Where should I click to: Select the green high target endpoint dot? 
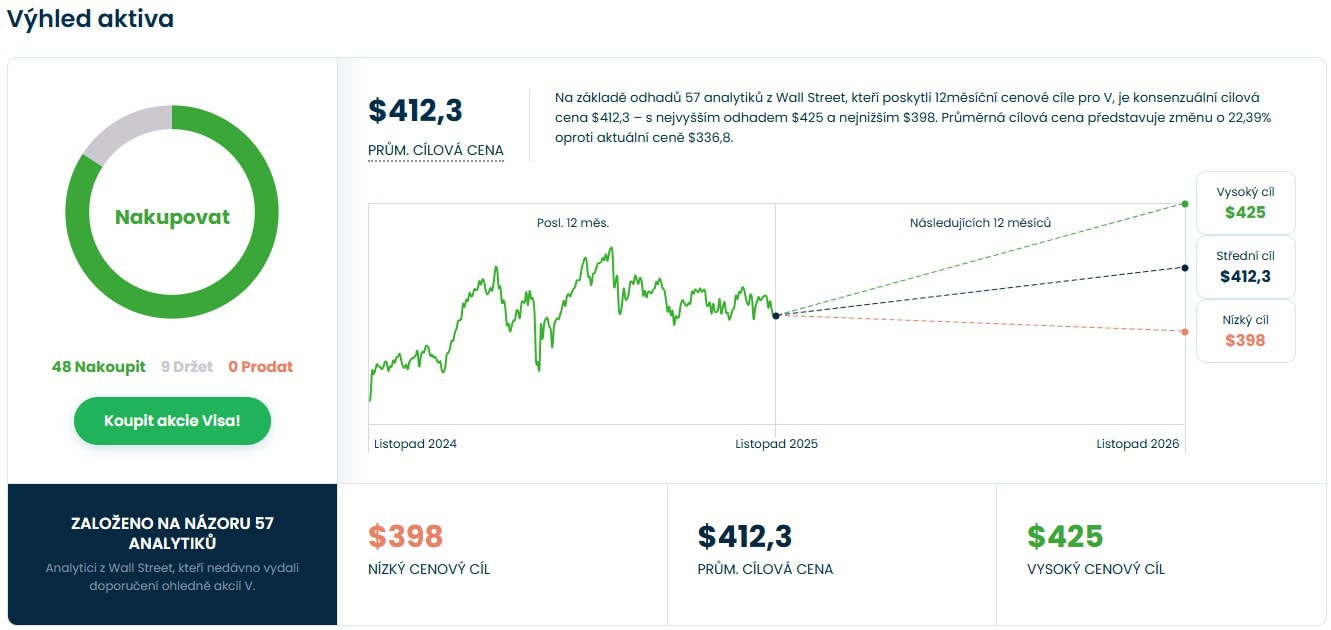click(x=1185, y=204)
